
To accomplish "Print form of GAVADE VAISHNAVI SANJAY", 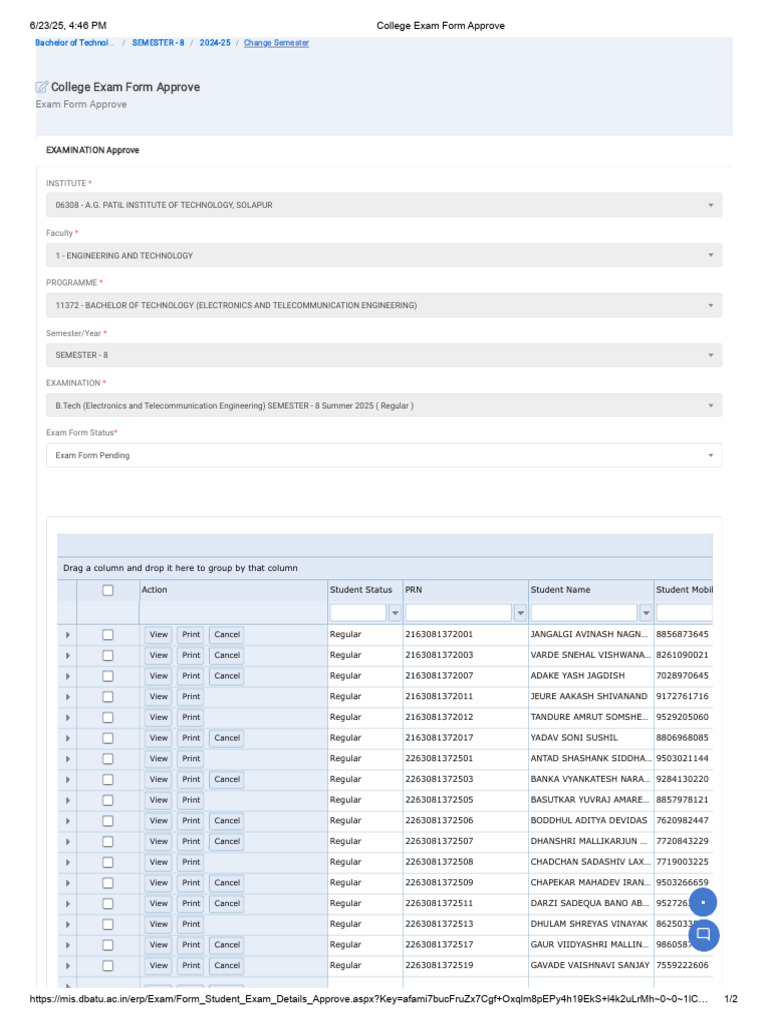I will [191, 965].
